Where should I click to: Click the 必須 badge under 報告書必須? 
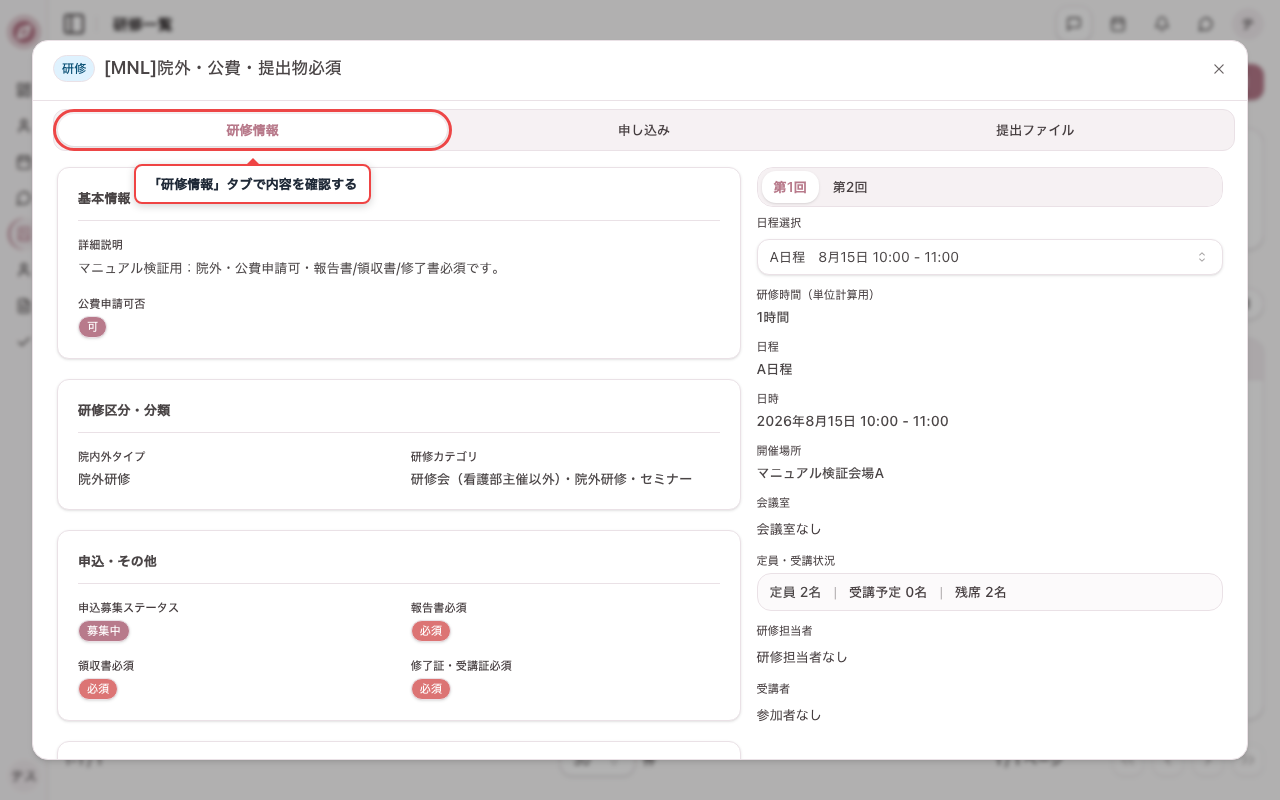click(x=431, y=631)
